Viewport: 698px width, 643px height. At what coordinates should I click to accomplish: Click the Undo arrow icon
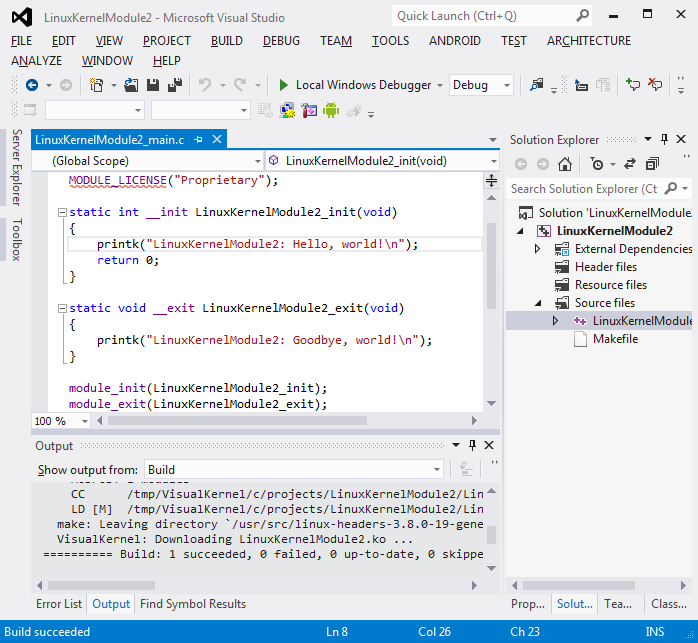(205, 85)
